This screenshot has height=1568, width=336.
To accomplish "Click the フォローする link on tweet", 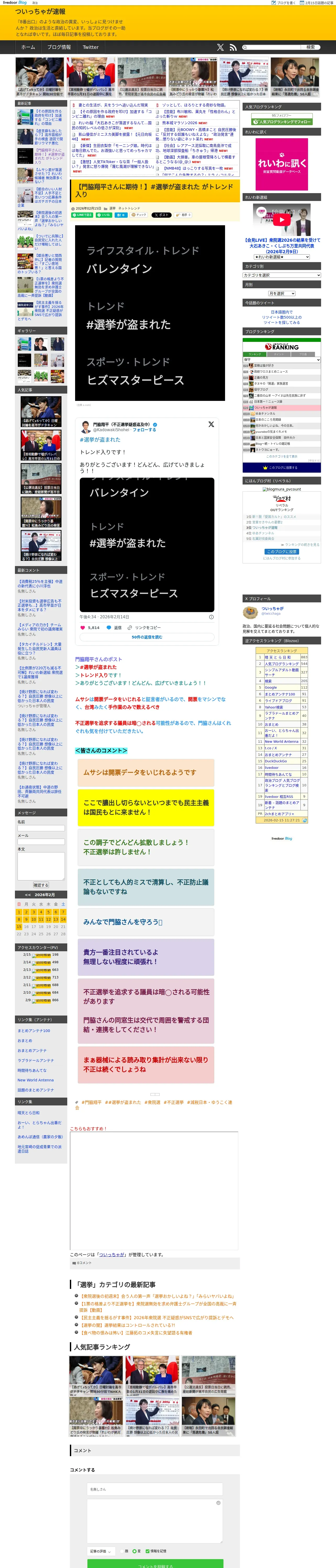I will pos(144,430).
